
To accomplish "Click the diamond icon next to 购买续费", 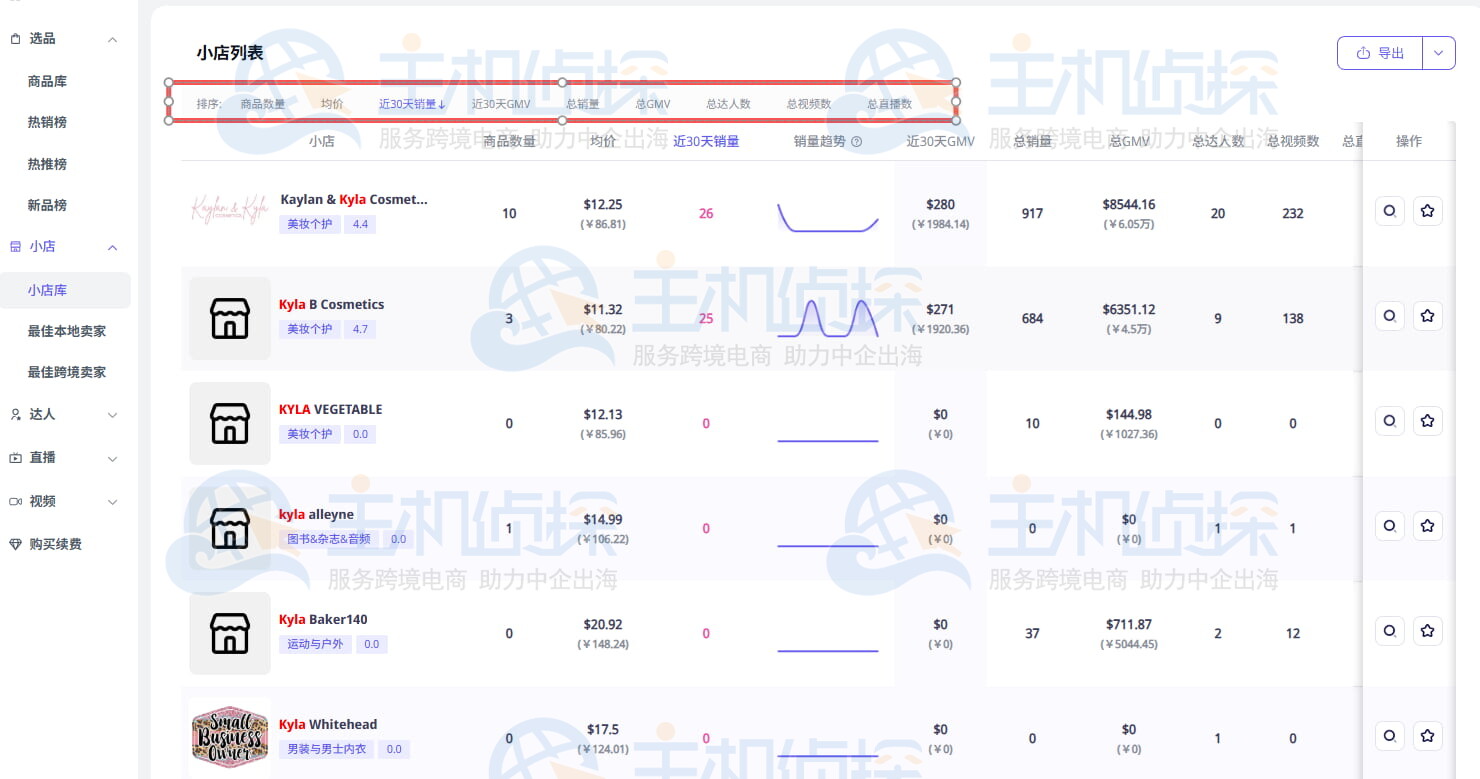I will coord(15,544).
